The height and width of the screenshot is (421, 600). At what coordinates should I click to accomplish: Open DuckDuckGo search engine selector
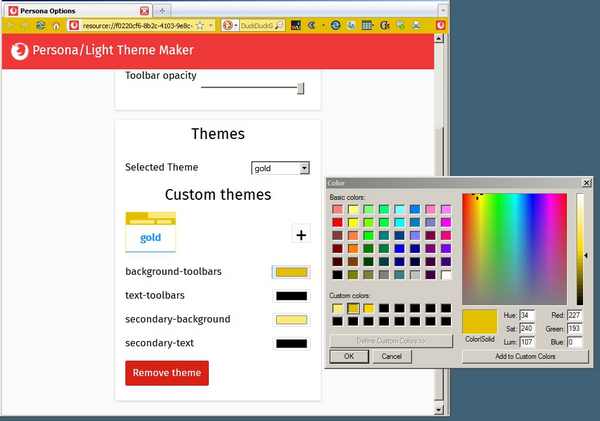point(230,26)
